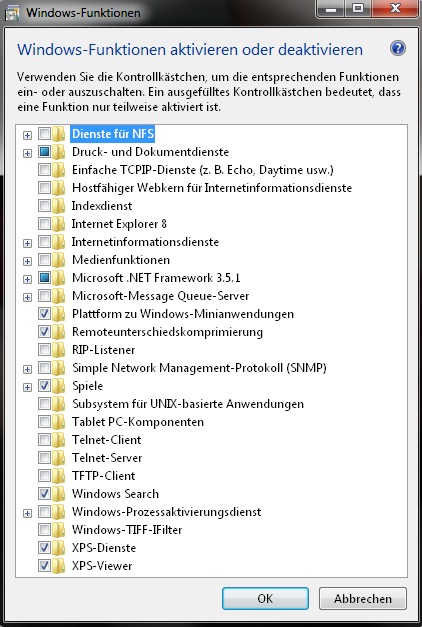Click folder icon beside Microsoft-Message Queue-Server
Viewport: 422px width, 627px height.
pos(58,296)
